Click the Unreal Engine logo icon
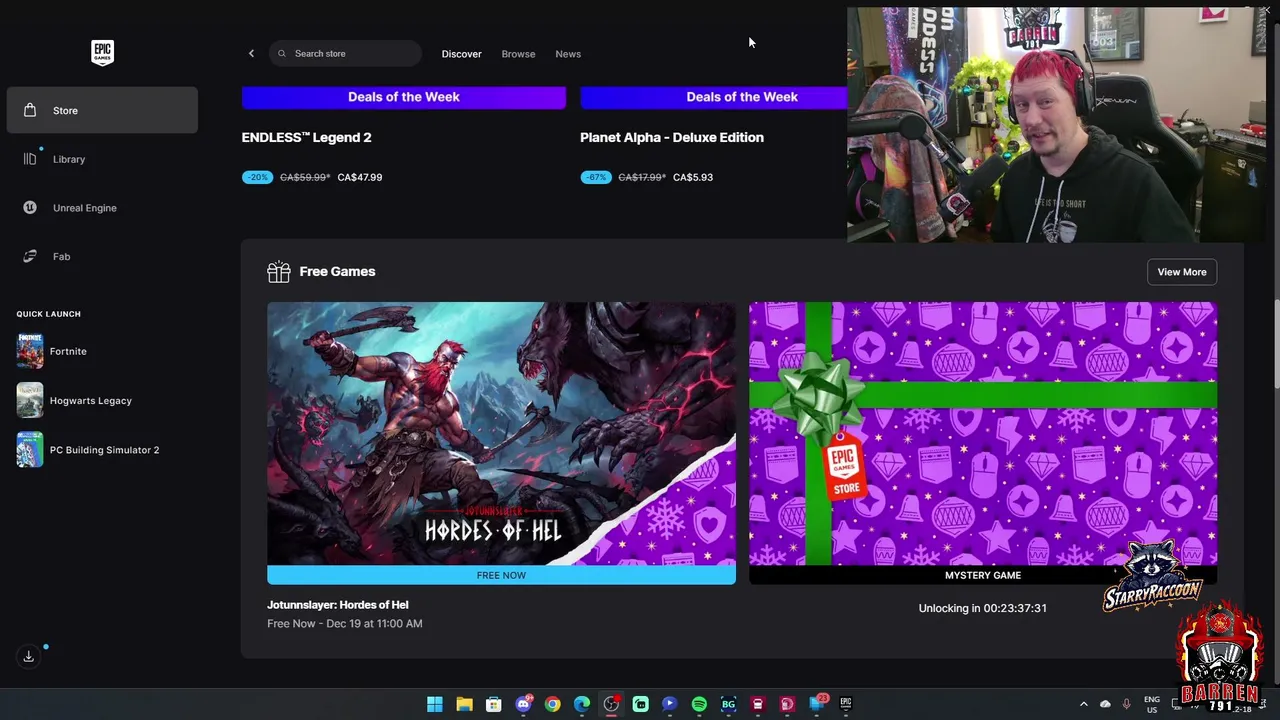 pyautogui.click(x=30, y=208)
